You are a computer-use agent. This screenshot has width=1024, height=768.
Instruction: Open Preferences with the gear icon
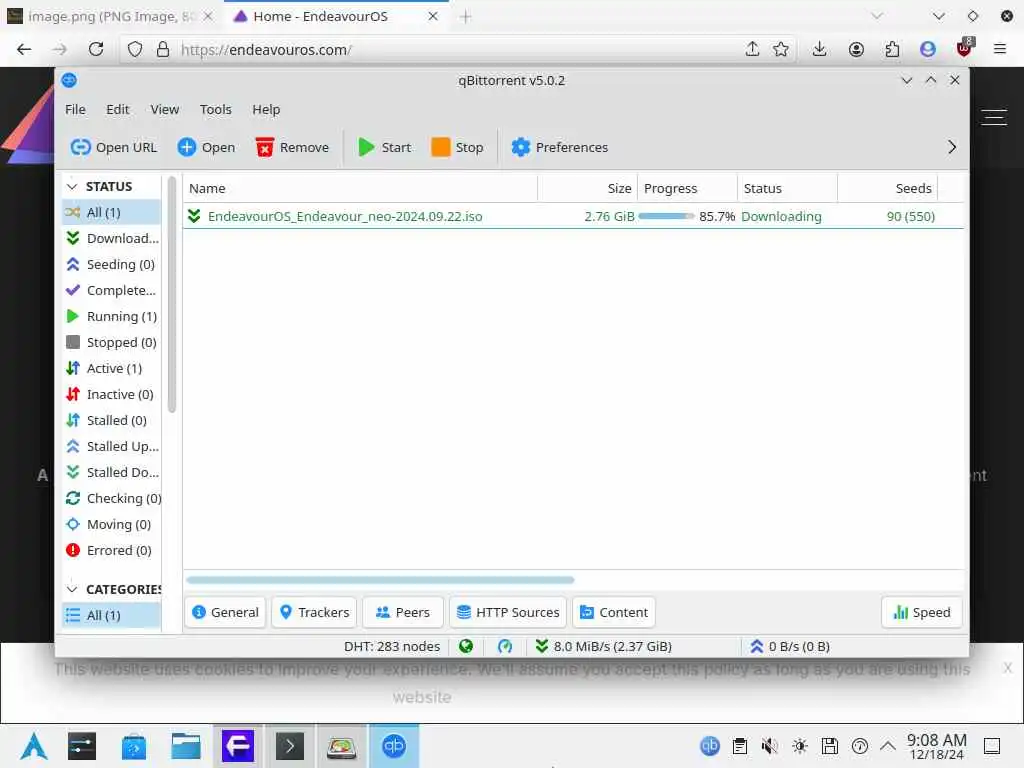pyautogui.click(x=520, y=147)
